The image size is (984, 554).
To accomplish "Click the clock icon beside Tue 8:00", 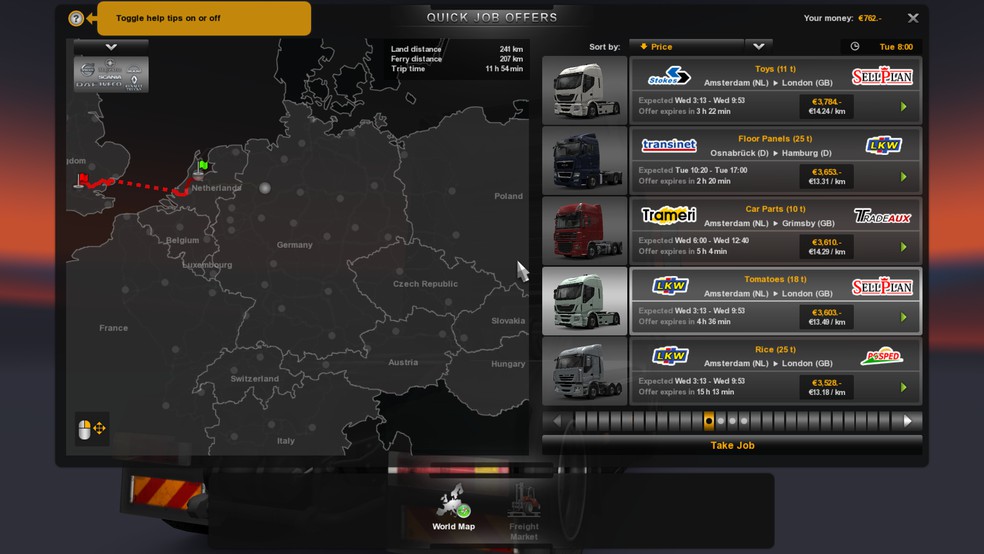I will (855, 46).
